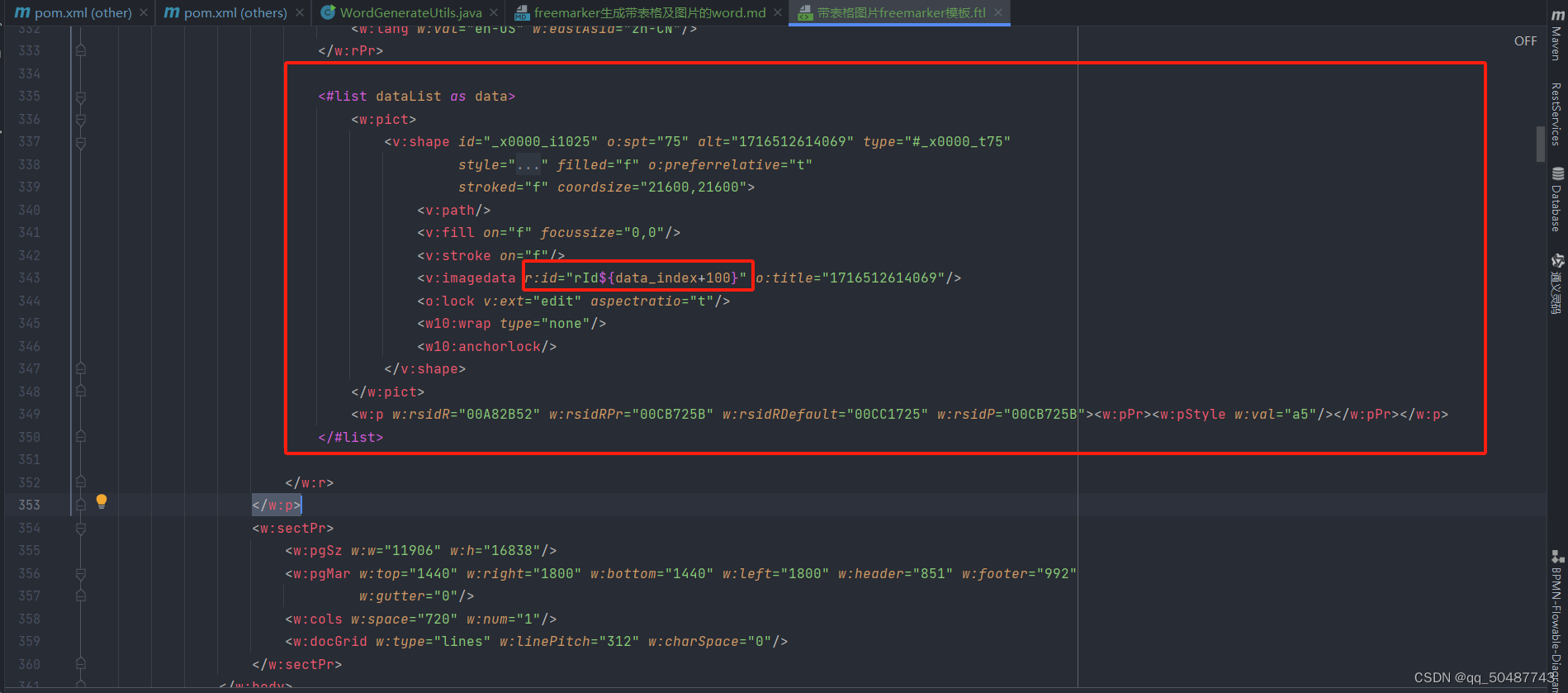
Task: Click the <w10:anchorlock/> tag
Action: point(487,346)
